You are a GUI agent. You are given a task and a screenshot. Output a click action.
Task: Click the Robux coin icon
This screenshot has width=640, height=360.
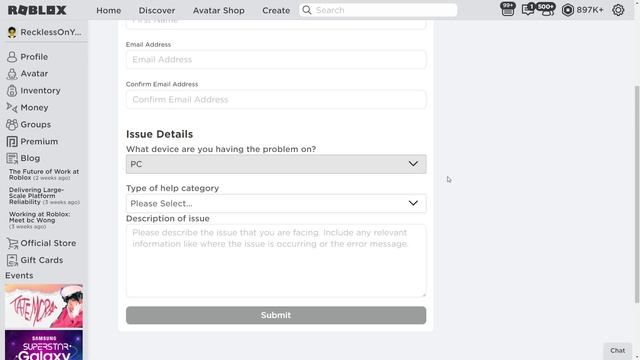[x=567, y=10]
